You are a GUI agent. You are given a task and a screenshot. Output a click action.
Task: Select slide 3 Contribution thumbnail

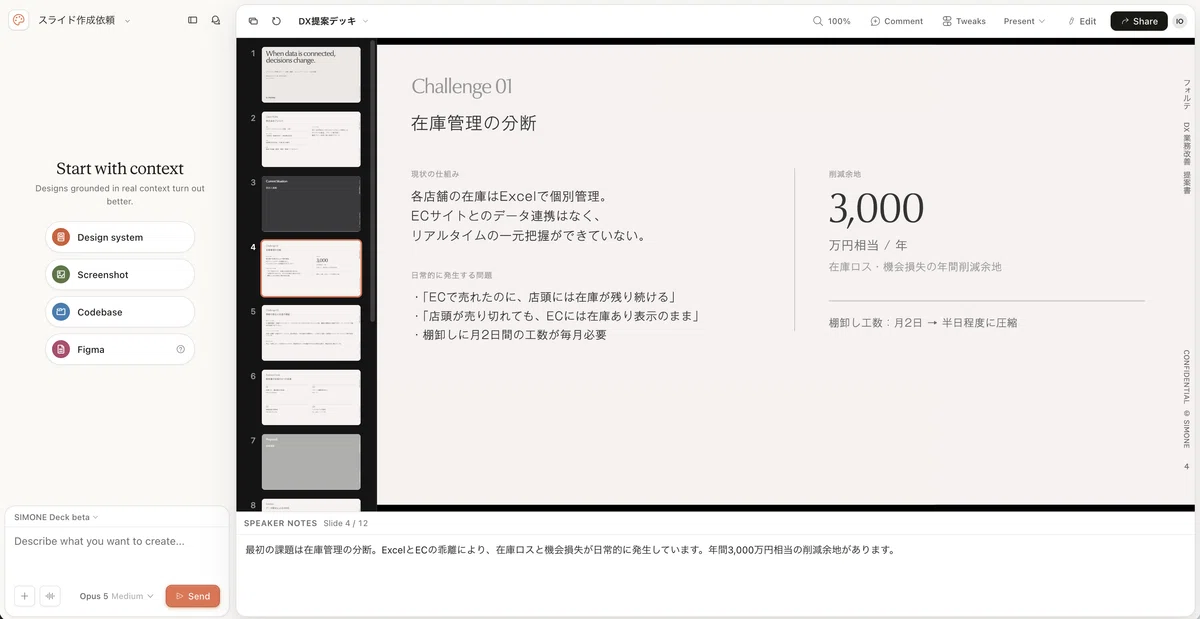[311, 204]
